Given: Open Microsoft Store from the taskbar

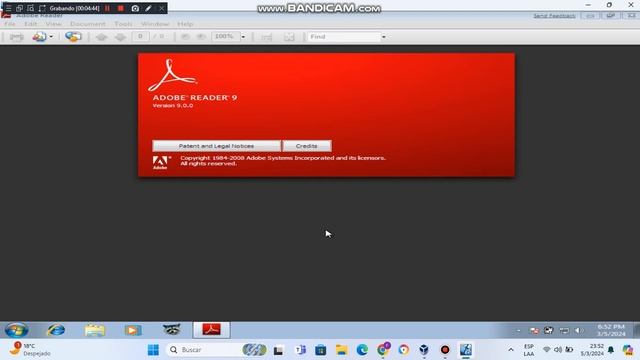Looking at the screenshot, I should click(x=321, y=350).
